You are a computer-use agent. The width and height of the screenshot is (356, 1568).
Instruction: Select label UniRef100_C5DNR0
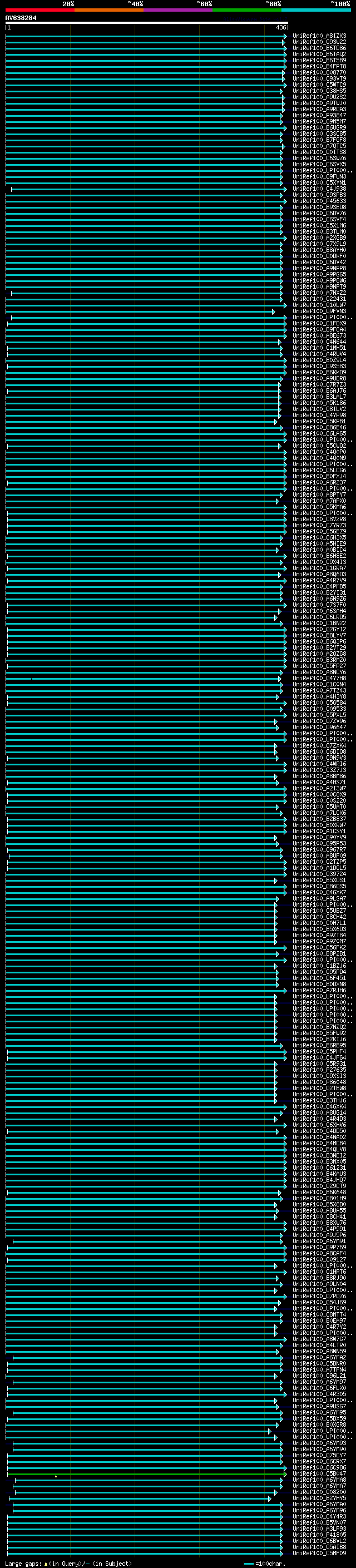click(319, 1363)
